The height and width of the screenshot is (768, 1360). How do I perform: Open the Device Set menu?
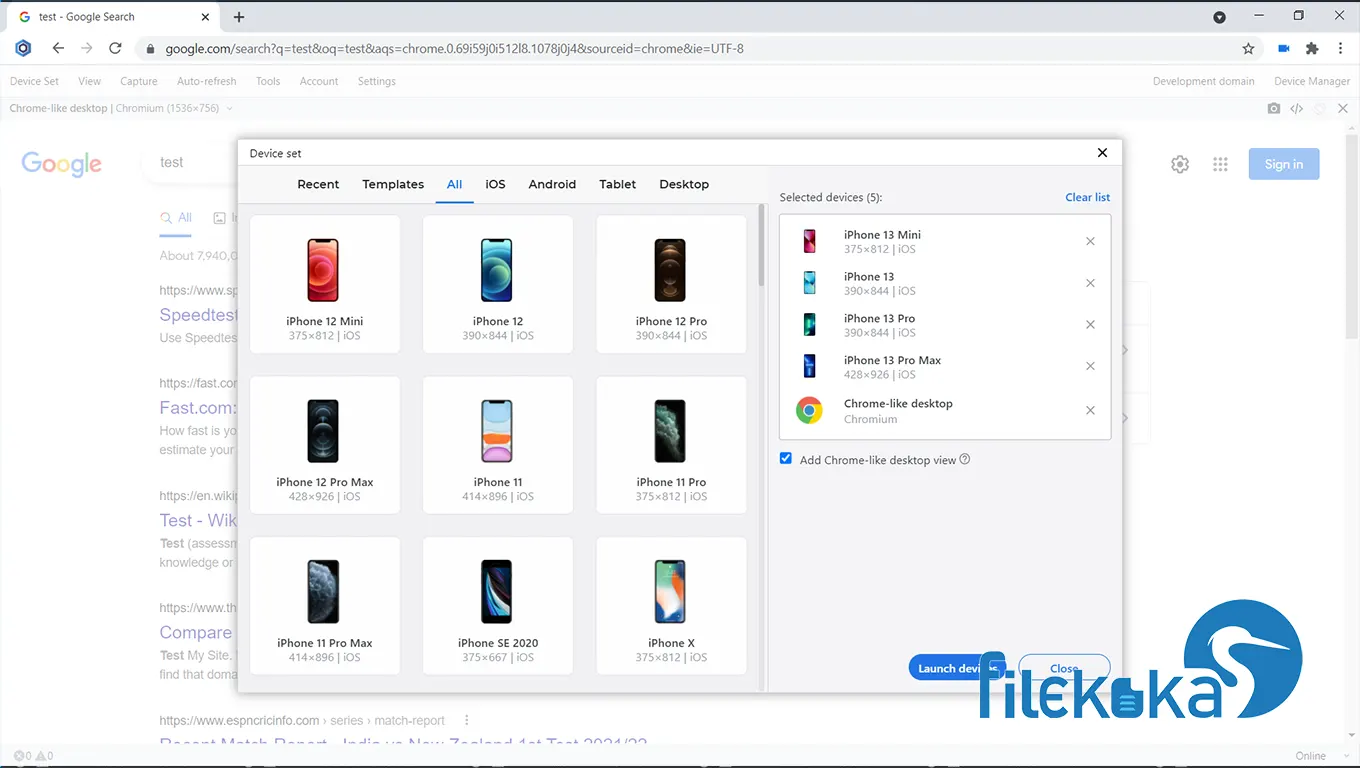pos(34,81)
